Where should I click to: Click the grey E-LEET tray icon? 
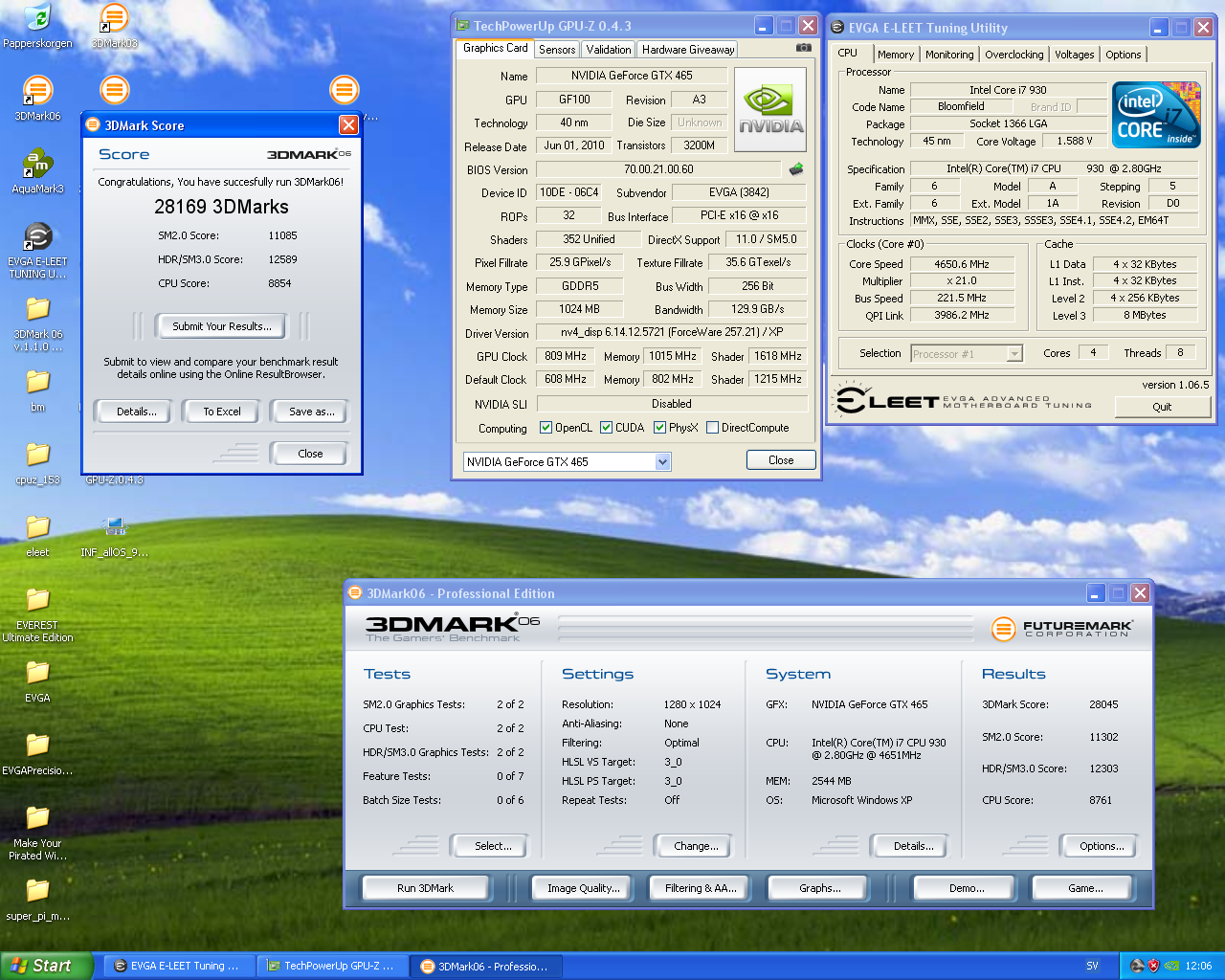[1138, 966]
